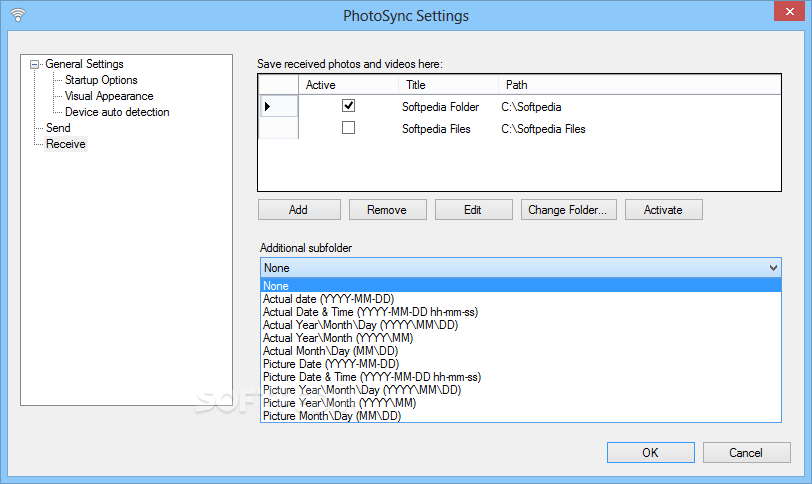Screen dimensions: 812x484
Task: Collapse the Additional subfolder dropdown arrow
Action: 773,268
